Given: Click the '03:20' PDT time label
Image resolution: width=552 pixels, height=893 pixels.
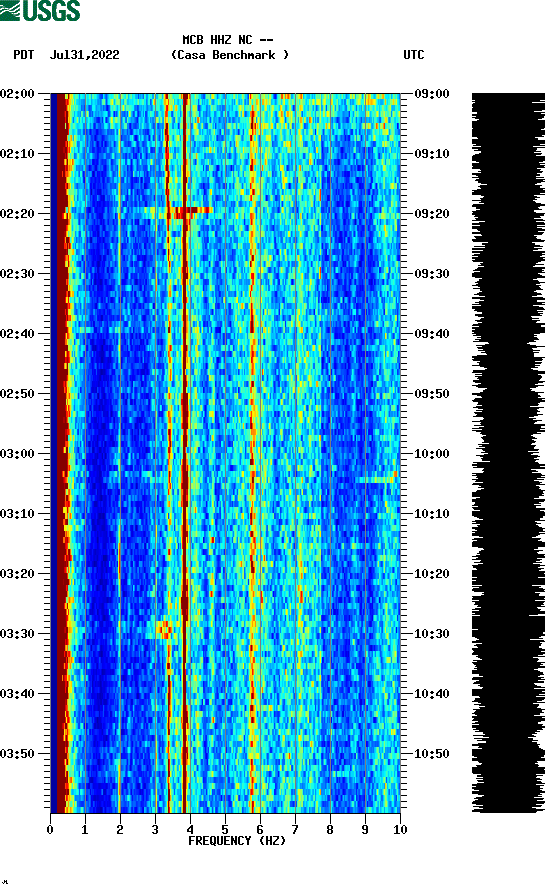Looking at the screenshot, I should (x=18, y=574).
